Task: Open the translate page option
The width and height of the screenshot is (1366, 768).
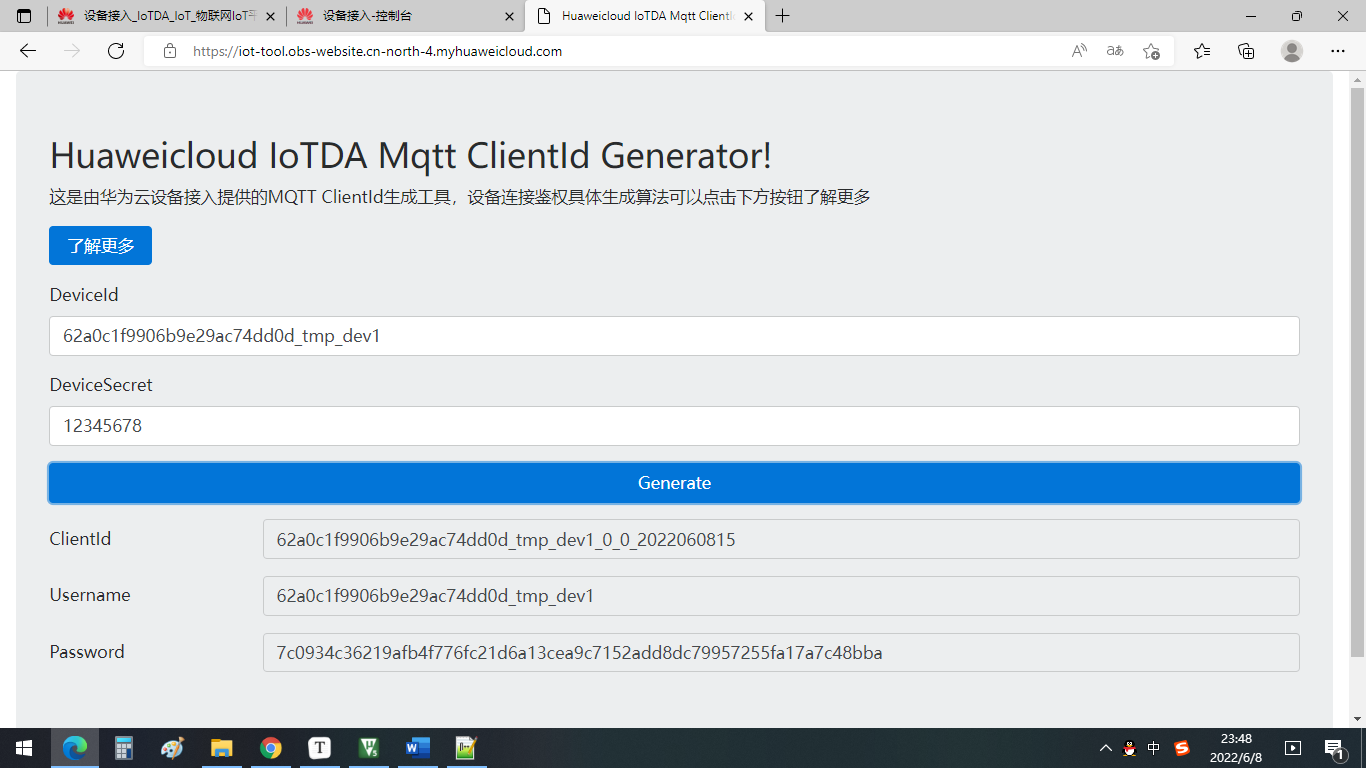Action: (1115, 51)
